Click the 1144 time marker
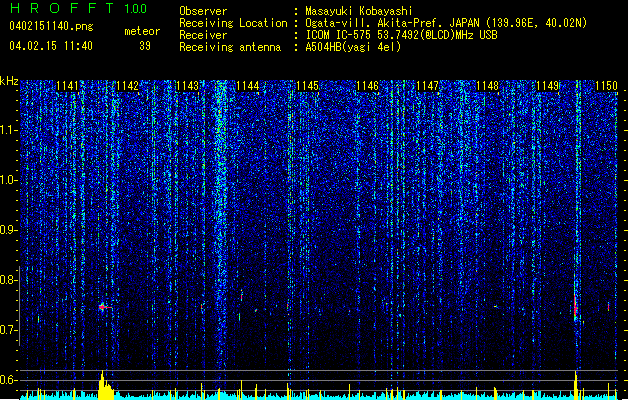The image size is (629, 400). (x=248, y=86)
